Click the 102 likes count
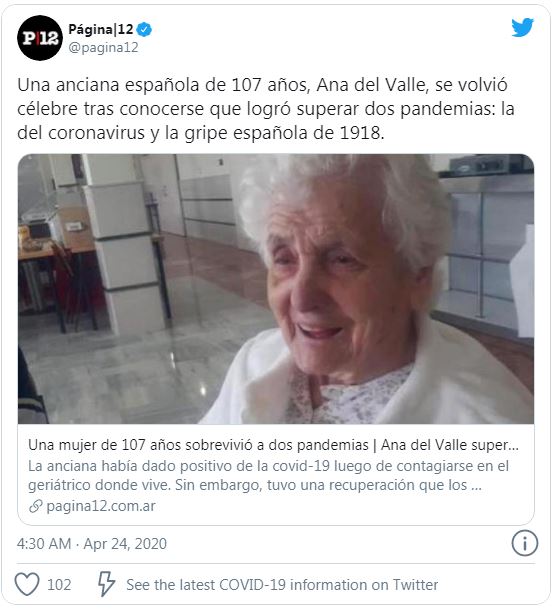The width and height of the screenshot is (553, 610). click(59, 585)
